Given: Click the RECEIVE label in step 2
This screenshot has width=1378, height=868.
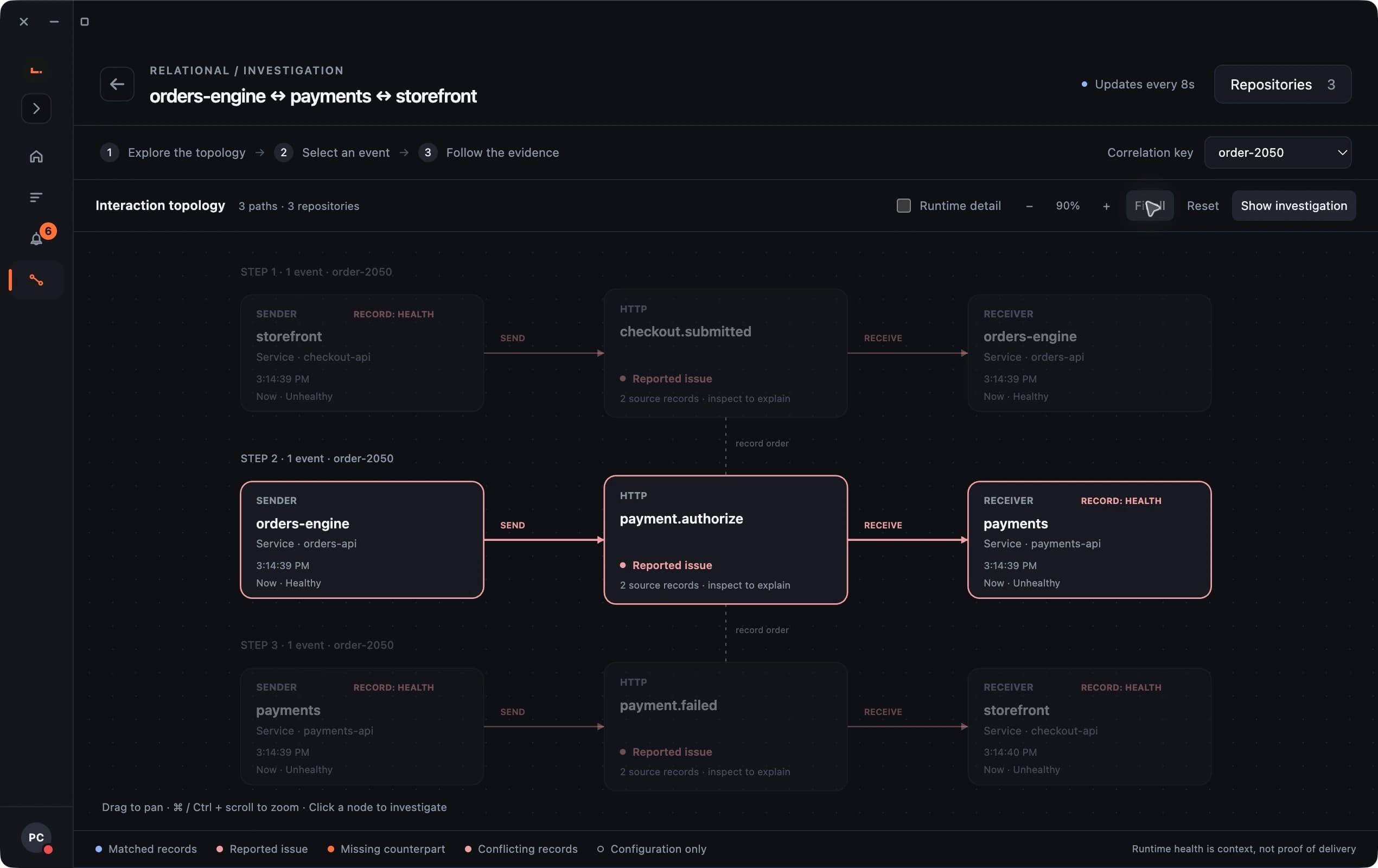Looking at the screenshot, I should 883,525.
